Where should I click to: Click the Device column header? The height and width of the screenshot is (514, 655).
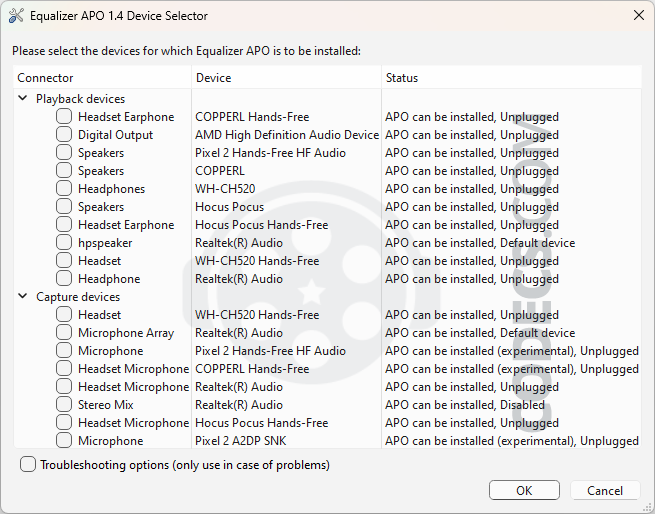[287, 77]
